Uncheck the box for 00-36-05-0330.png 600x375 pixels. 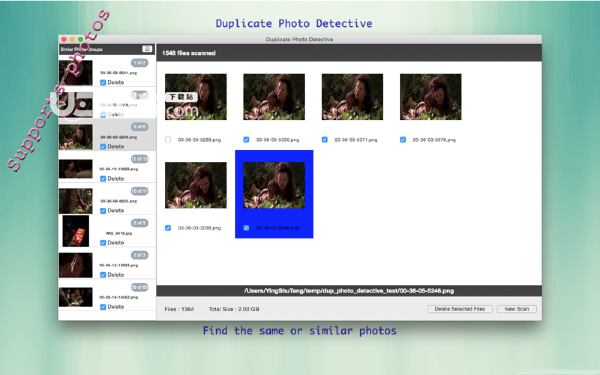tap(246, 140)
